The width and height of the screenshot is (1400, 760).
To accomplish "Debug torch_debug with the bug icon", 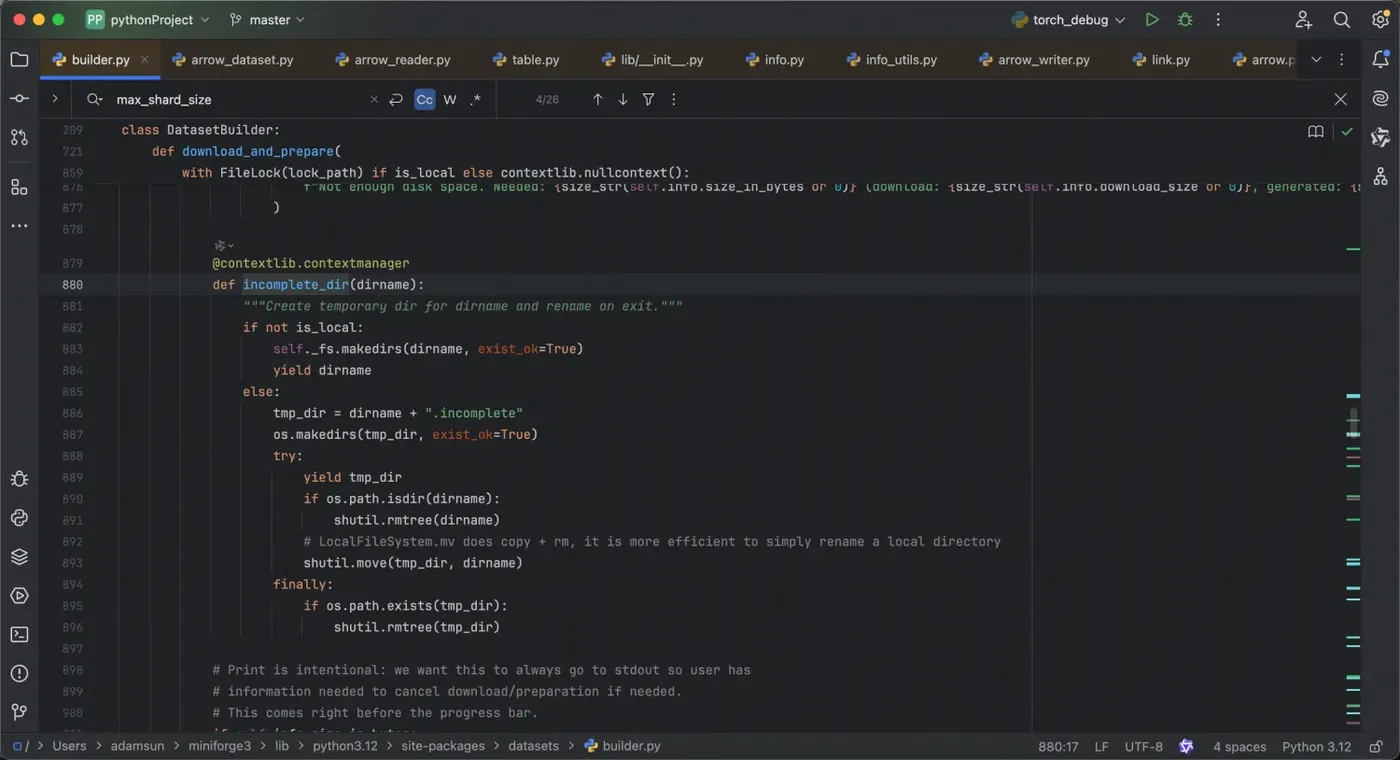I will coord(1185,20).
